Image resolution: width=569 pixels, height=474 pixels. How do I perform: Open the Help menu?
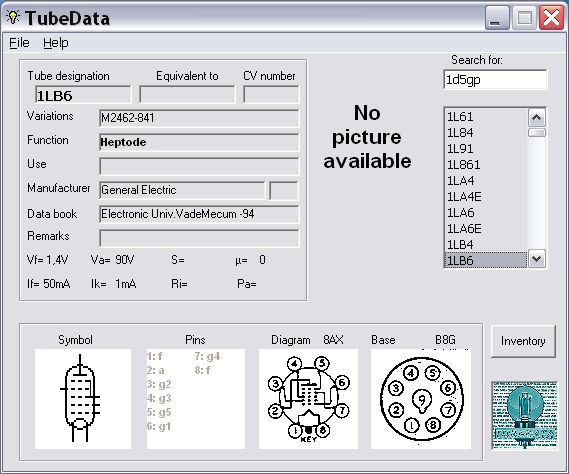pyautogui.click(x=56, y=43)
